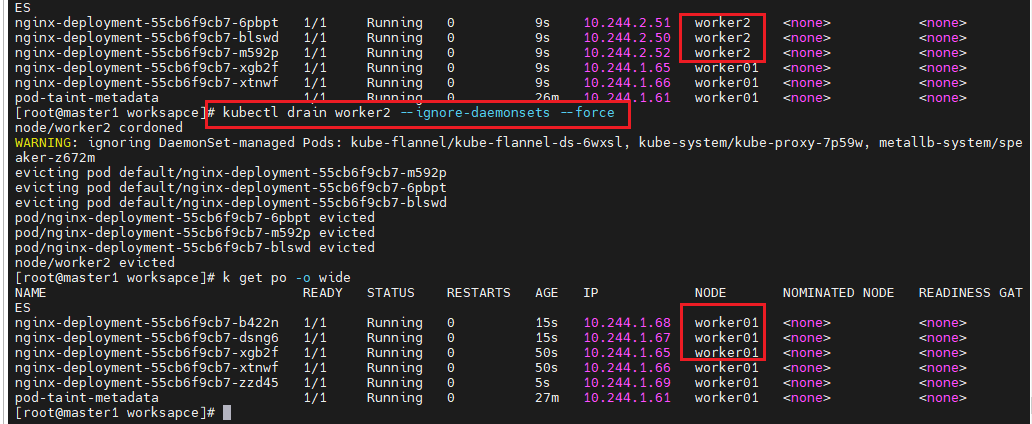This screenshot has height=424, width=1032.
Task: Click the AGE column header
Action: click(x=547, y=293)
